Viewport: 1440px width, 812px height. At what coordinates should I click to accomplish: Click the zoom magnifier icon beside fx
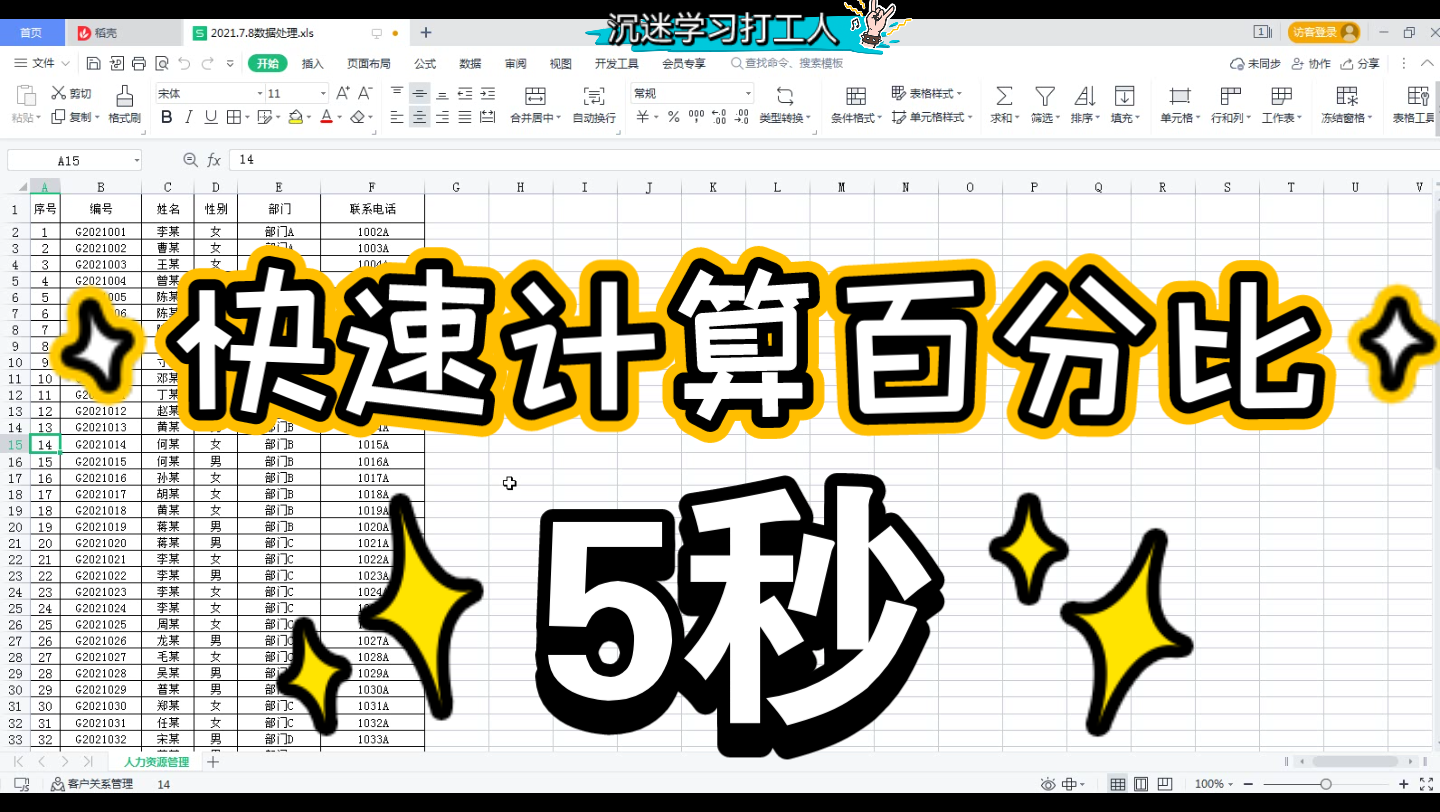coord(190,160)
